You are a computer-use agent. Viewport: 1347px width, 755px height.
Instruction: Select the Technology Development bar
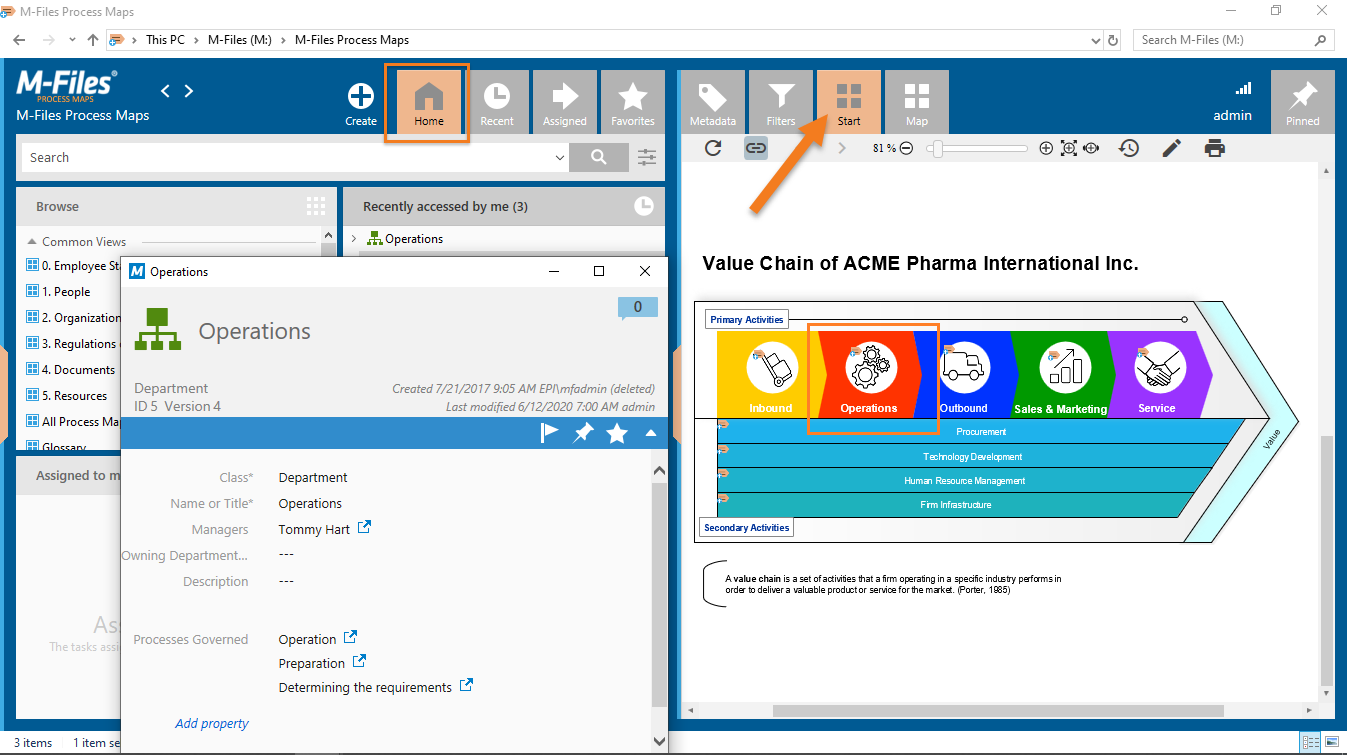(x=972, y=457)
